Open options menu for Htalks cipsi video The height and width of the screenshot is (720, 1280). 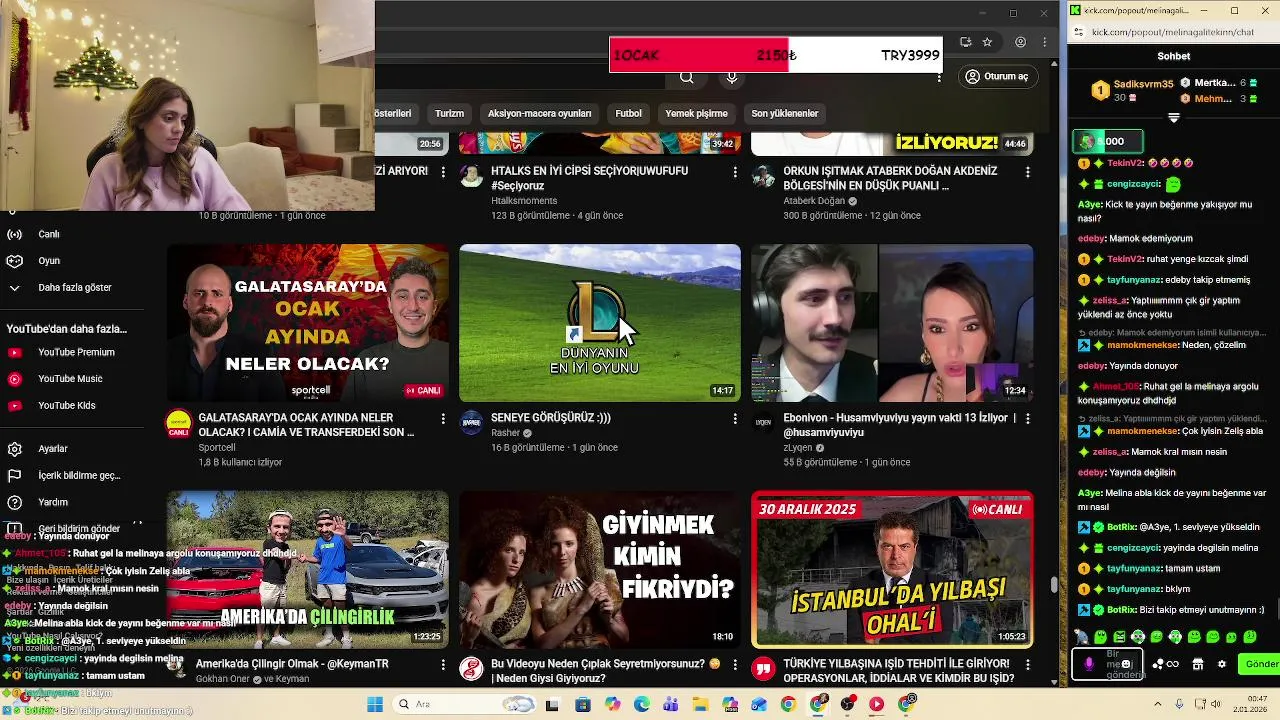[735, 172]
